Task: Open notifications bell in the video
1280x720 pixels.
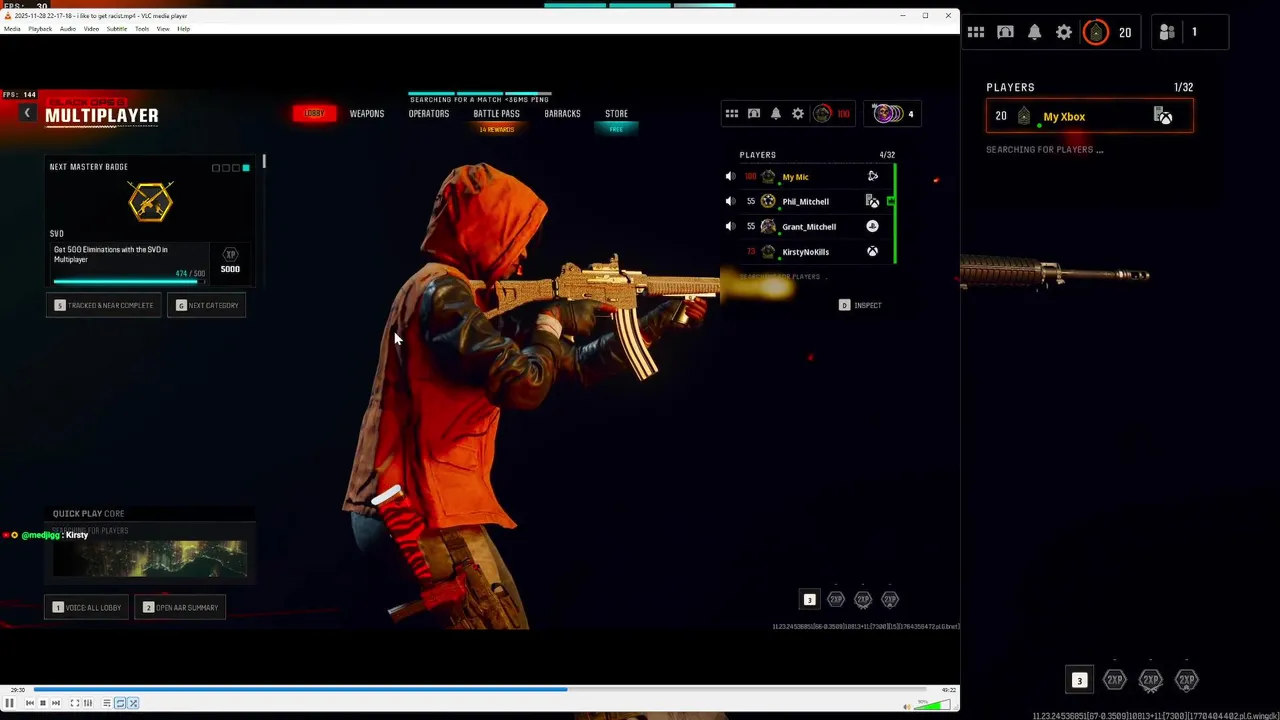Action: pyautogui.click(x=776, y=114)
